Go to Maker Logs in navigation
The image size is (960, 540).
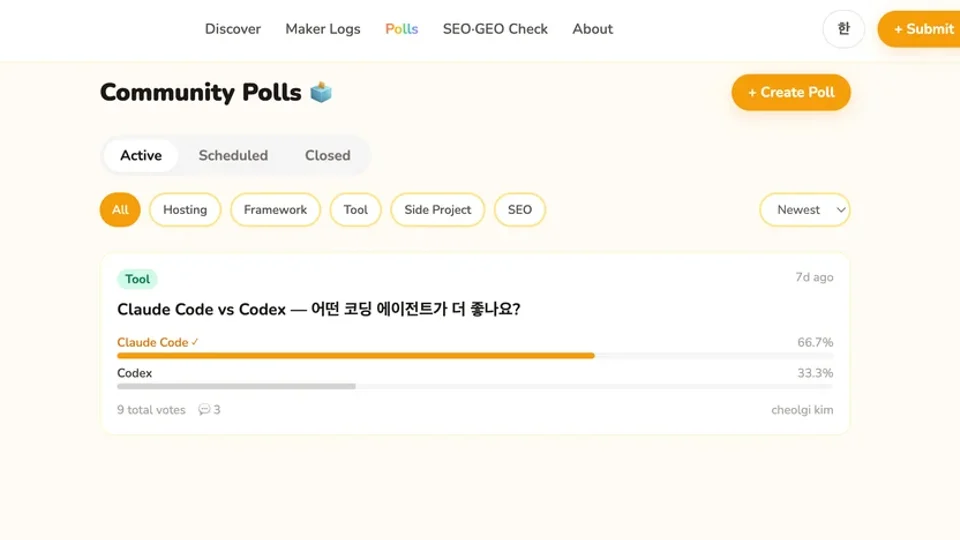click(x=323, y=29)
